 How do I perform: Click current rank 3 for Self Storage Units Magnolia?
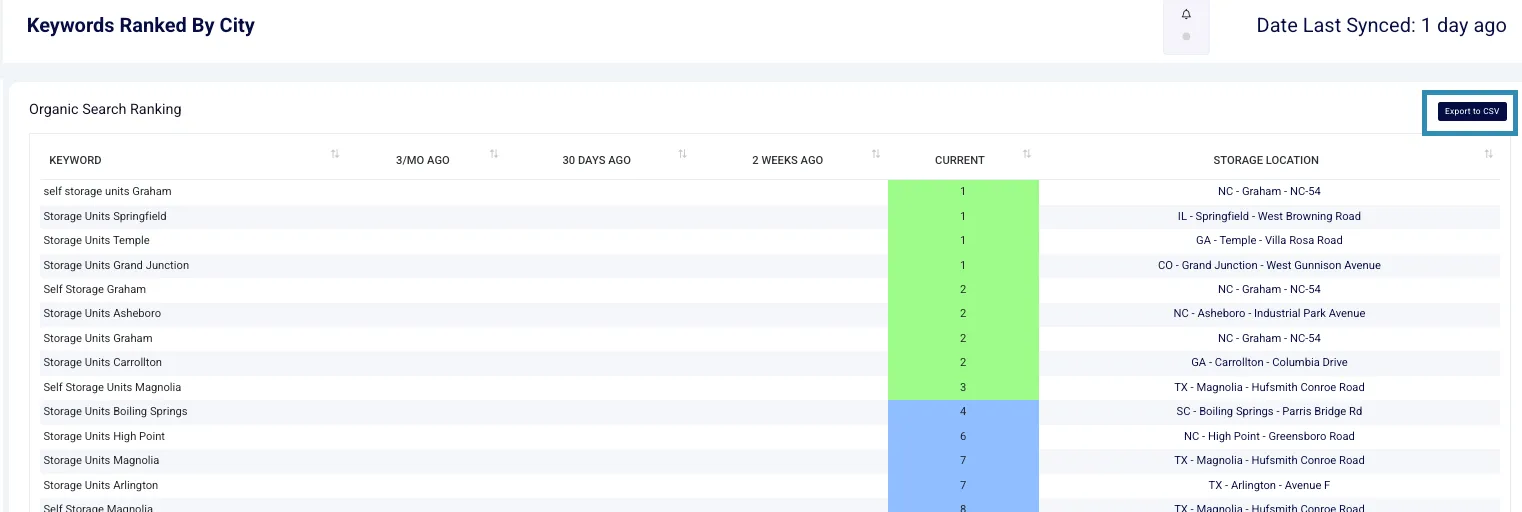pos(963,387)
